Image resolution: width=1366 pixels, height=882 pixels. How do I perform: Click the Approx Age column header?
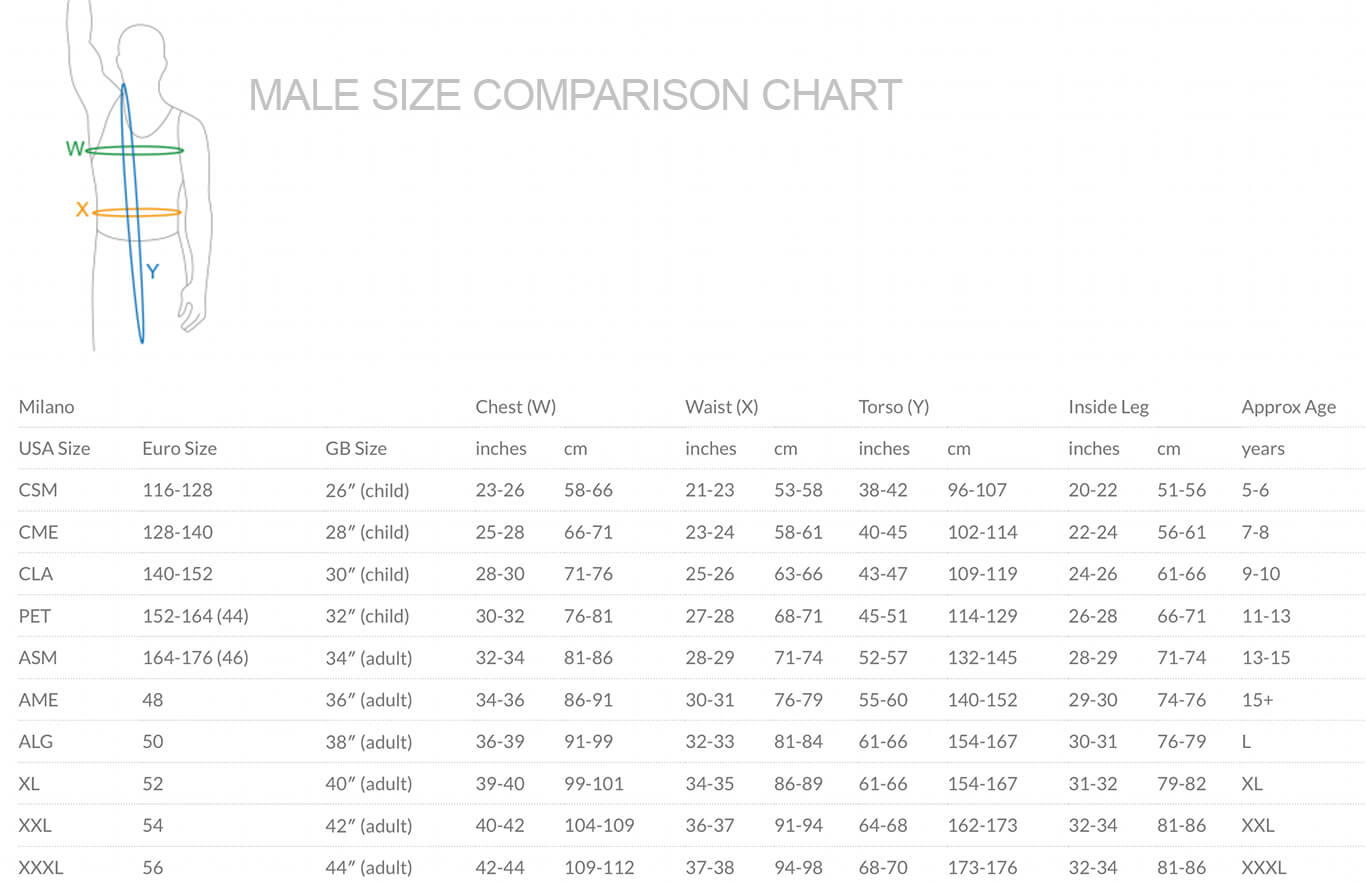click(1288, 407)
